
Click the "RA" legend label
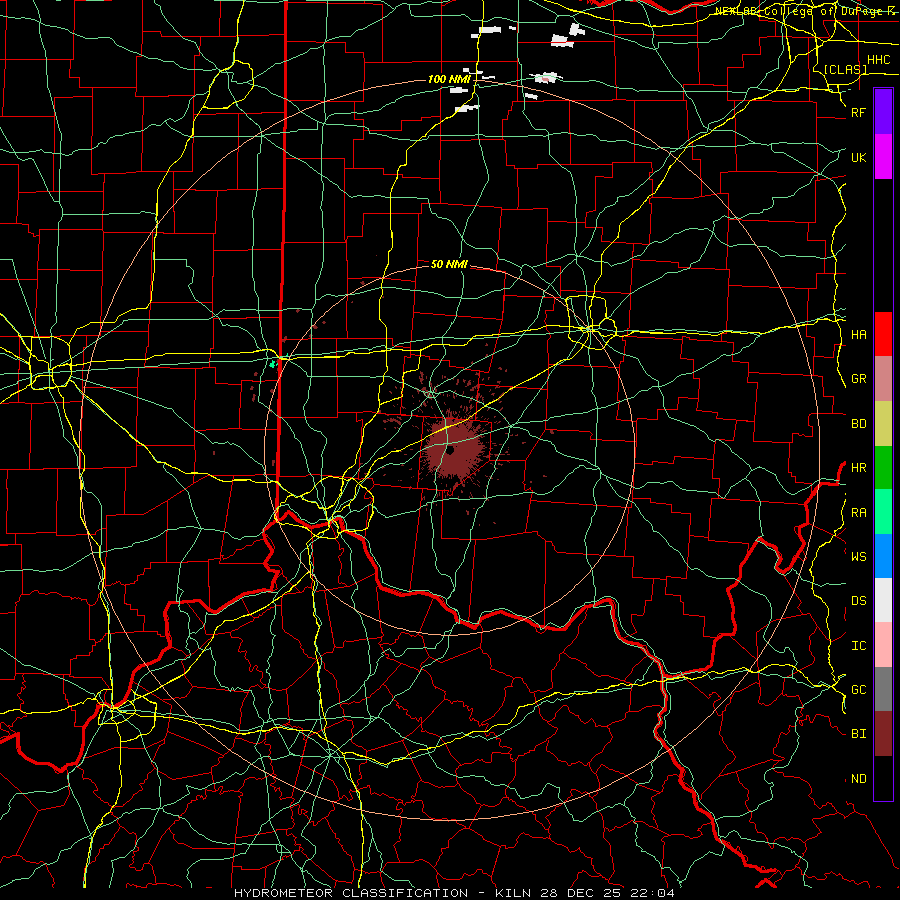click(x=858, y=513)
